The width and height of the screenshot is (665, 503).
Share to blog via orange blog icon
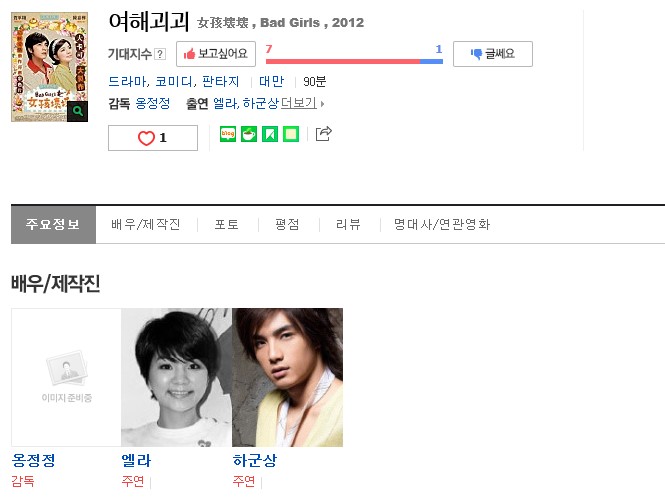click(x=228, y=134)
